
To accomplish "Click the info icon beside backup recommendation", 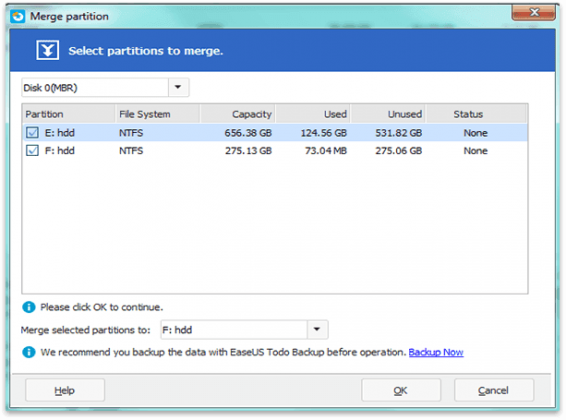I will click(29, 352).
